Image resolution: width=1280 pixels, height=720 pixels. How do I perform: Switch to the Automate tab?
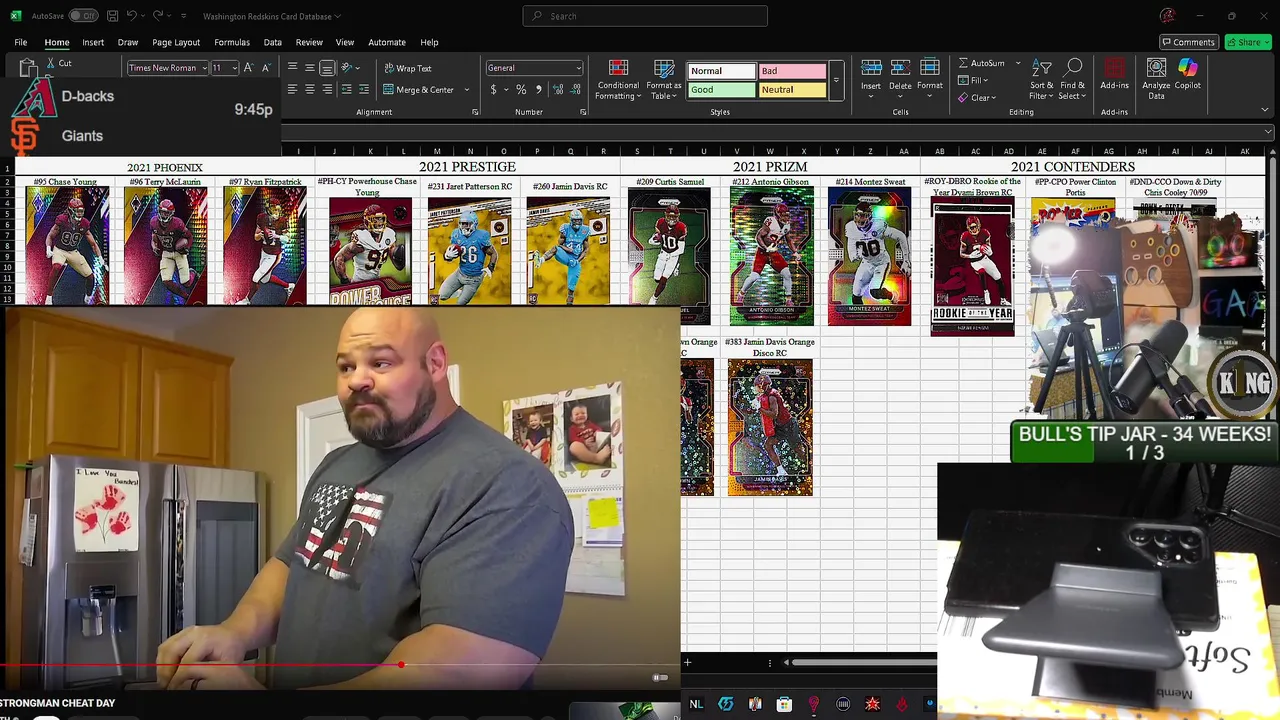(x=387, y=42)
